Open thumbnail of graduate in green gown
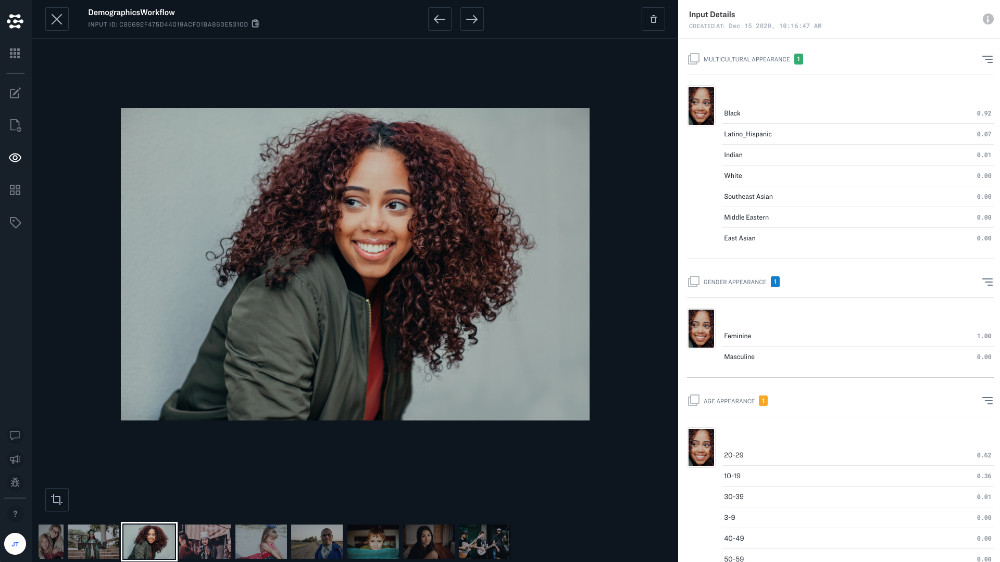Screen dimensions: 1000x562 pos(93,542)
